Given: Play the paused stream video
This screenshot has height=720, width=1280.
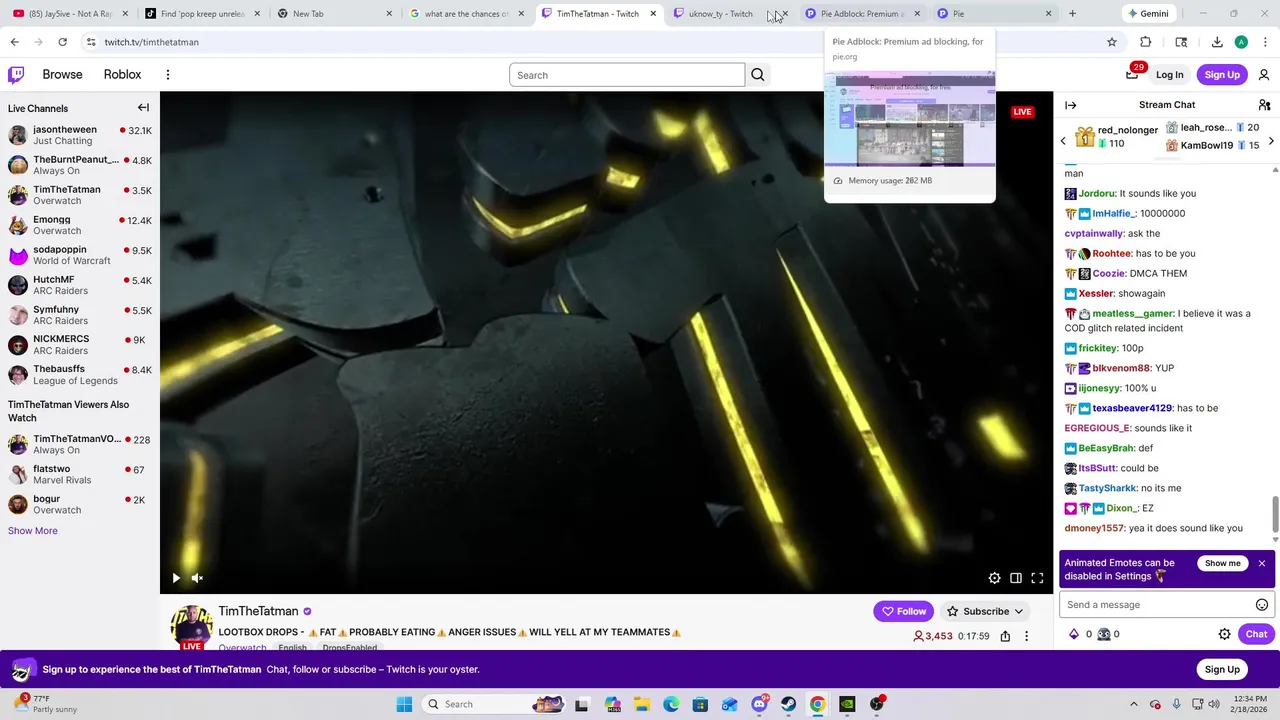Looking at the screenshot, I should coord(176,578).
